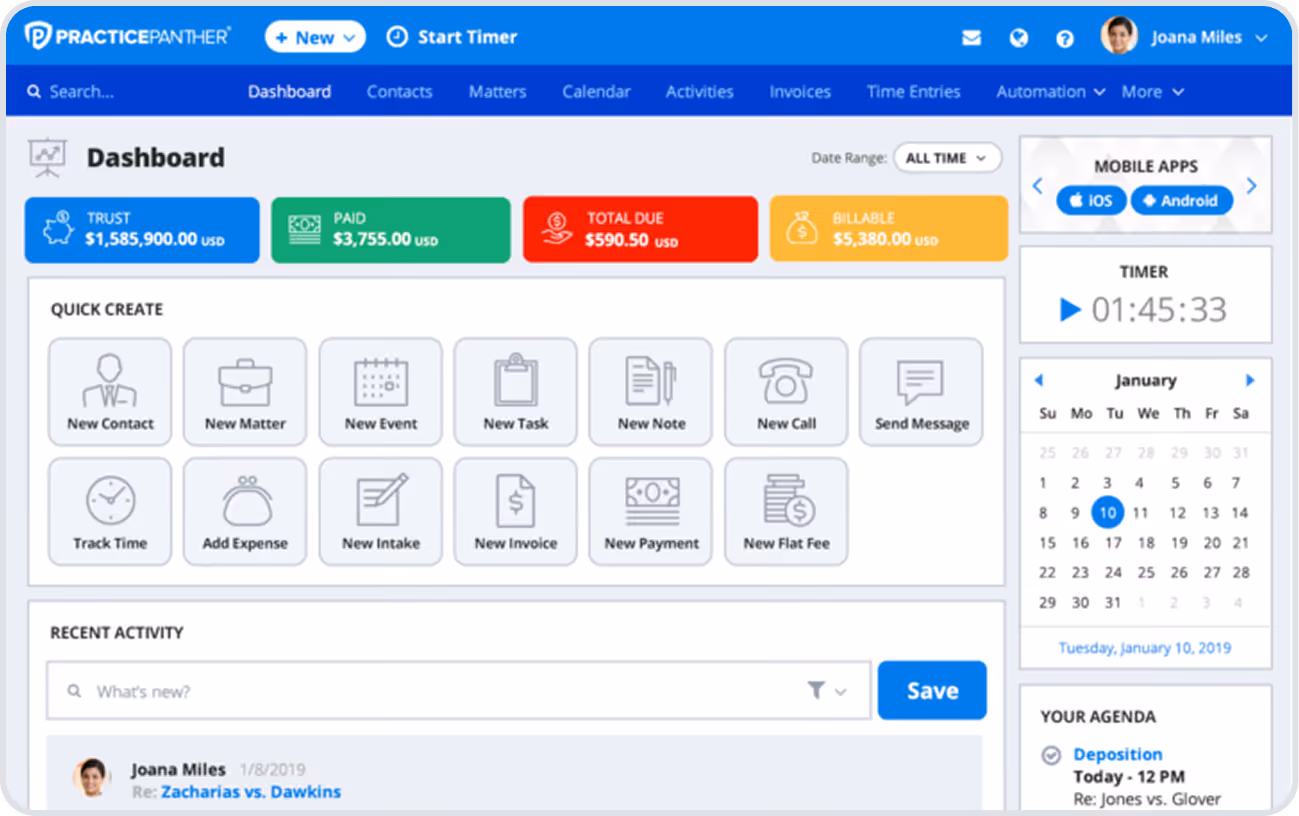Go to previous mobile apps slide
The width and height of the screenshot is (1299, 816).
tap(1037, 185)
